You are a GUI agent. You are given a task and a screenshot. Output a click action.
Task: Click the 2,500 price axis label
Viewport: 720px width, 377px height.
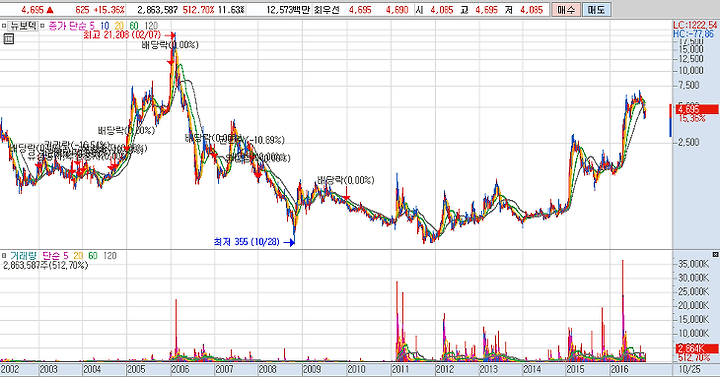(689, 142)
